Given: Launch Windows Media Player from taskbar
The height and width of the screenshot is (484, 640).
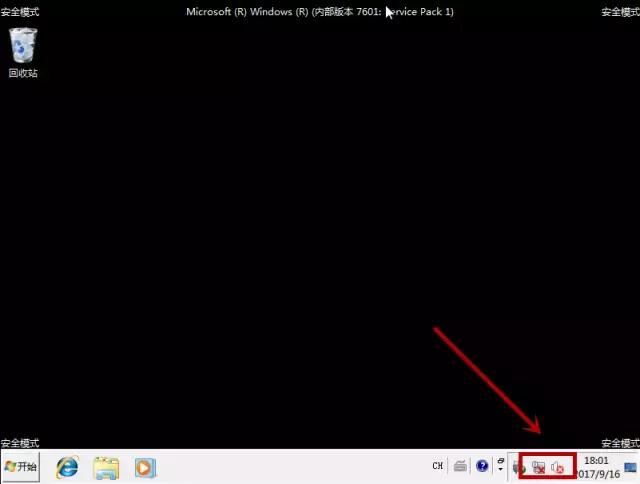Looking at the screenshot, I should [145, 468].
